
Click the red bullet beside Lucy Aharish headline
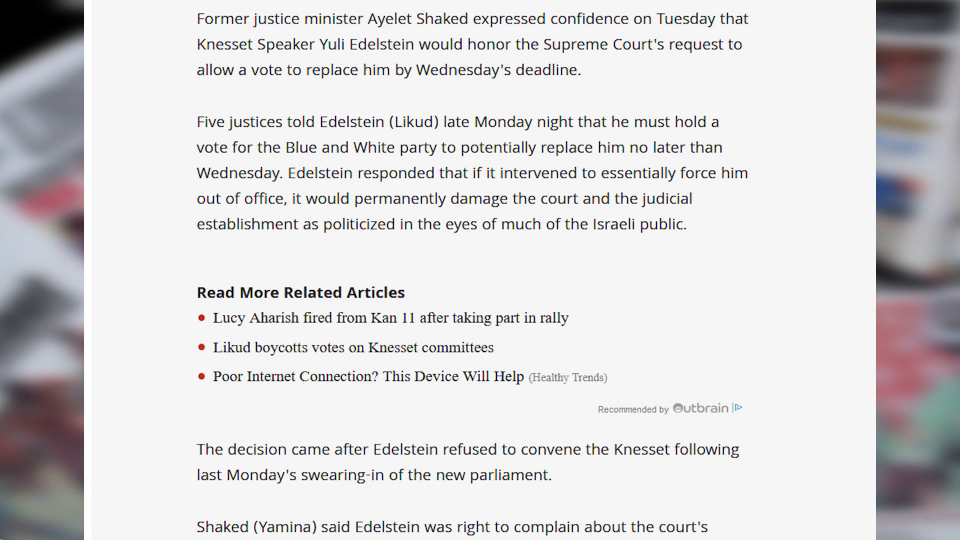[201, 318]
